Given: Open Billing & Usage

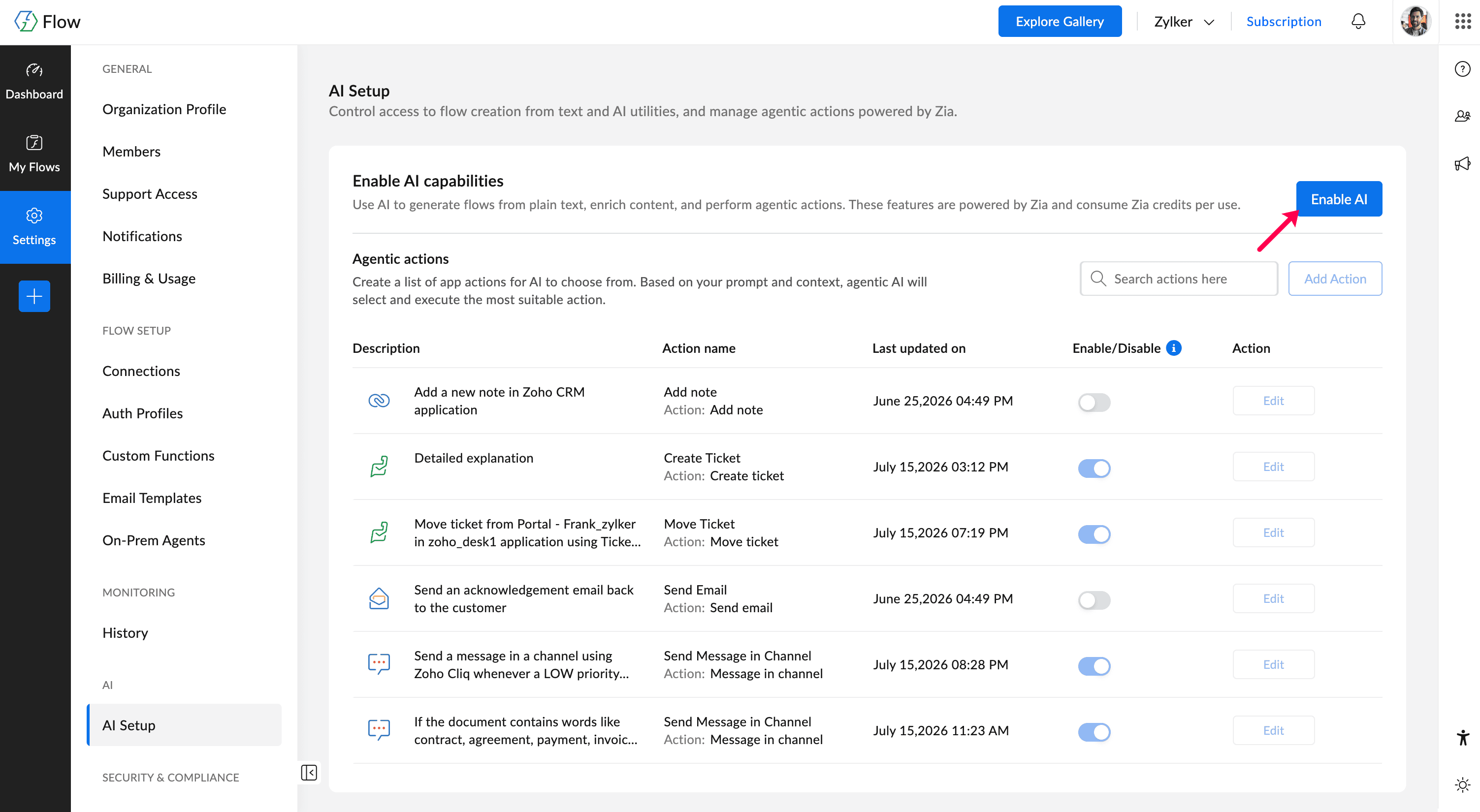Looking at the screenshot, I should (x=149, y=279).
